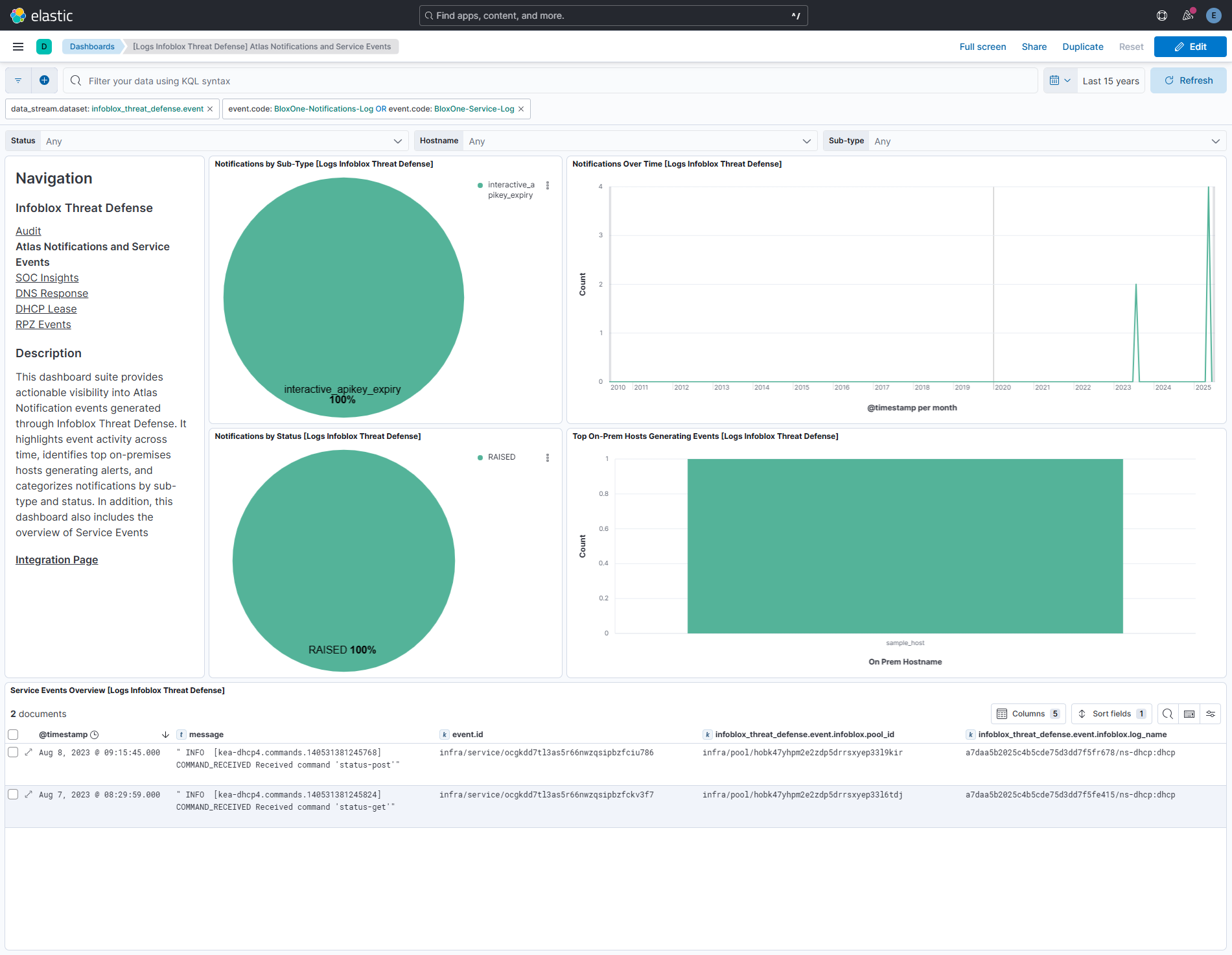Remove the event.code filter pill
Image resolution: width=1232 pixels, height=955 pixels.
pos(521,109)
